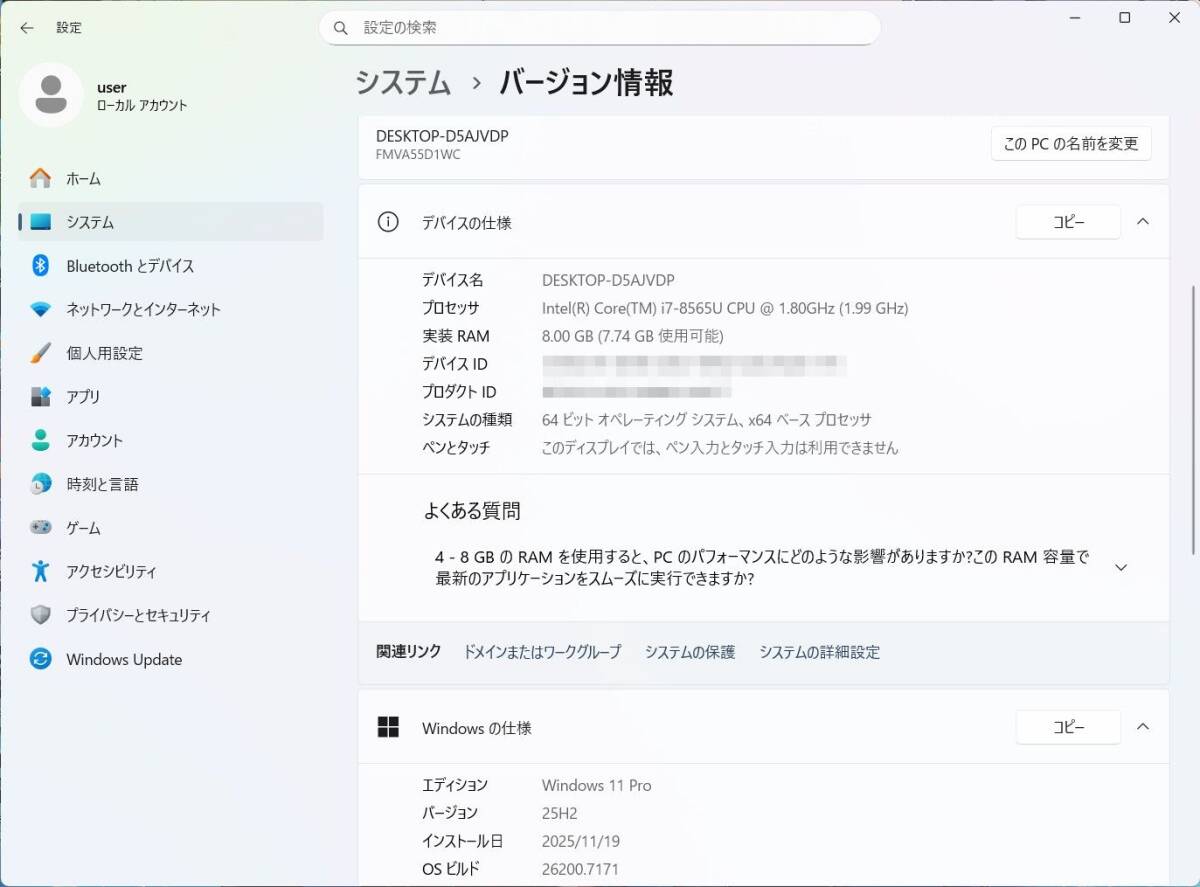Open the アクセシビリティ figure icon
The width and height of the screenshot is (1200, 887).
pyautogui.click(x=40, y=572)
